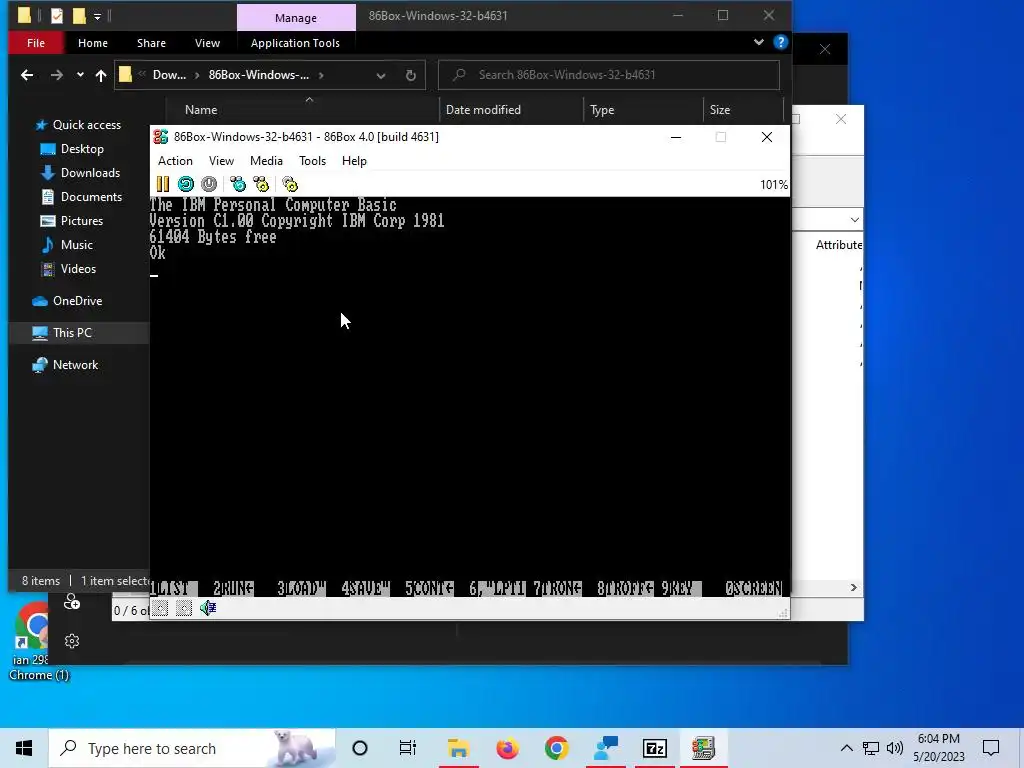Send Ctrl+Alt+Del via the blue toolbar icon
This screenshot has width=1024, height=768.
(x=238, y=184)
